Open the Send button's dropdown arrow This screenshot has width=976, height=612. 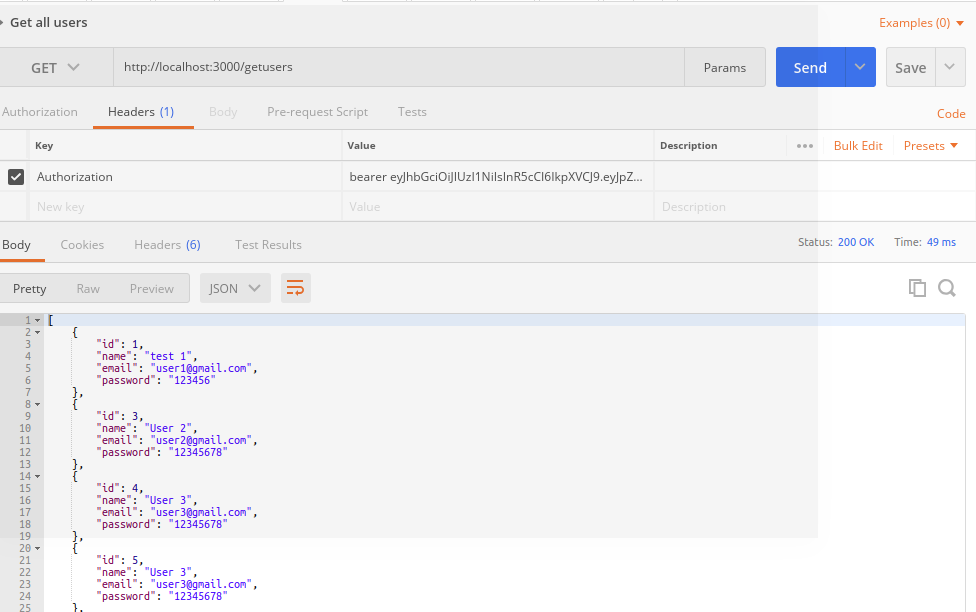(858, 67)
